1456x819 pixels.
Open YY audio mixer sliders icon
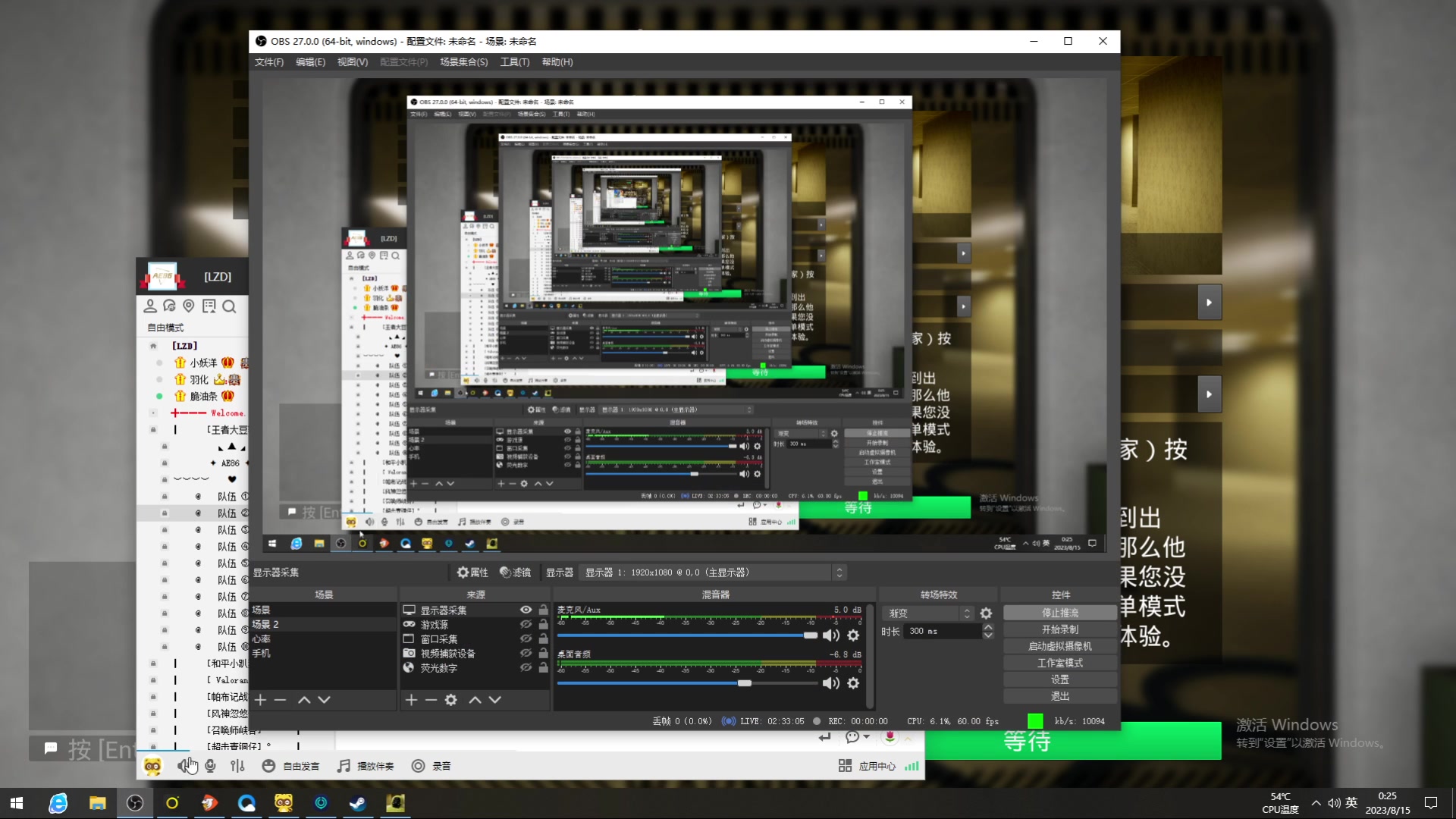pyautogui.click(x=237, y=767)
